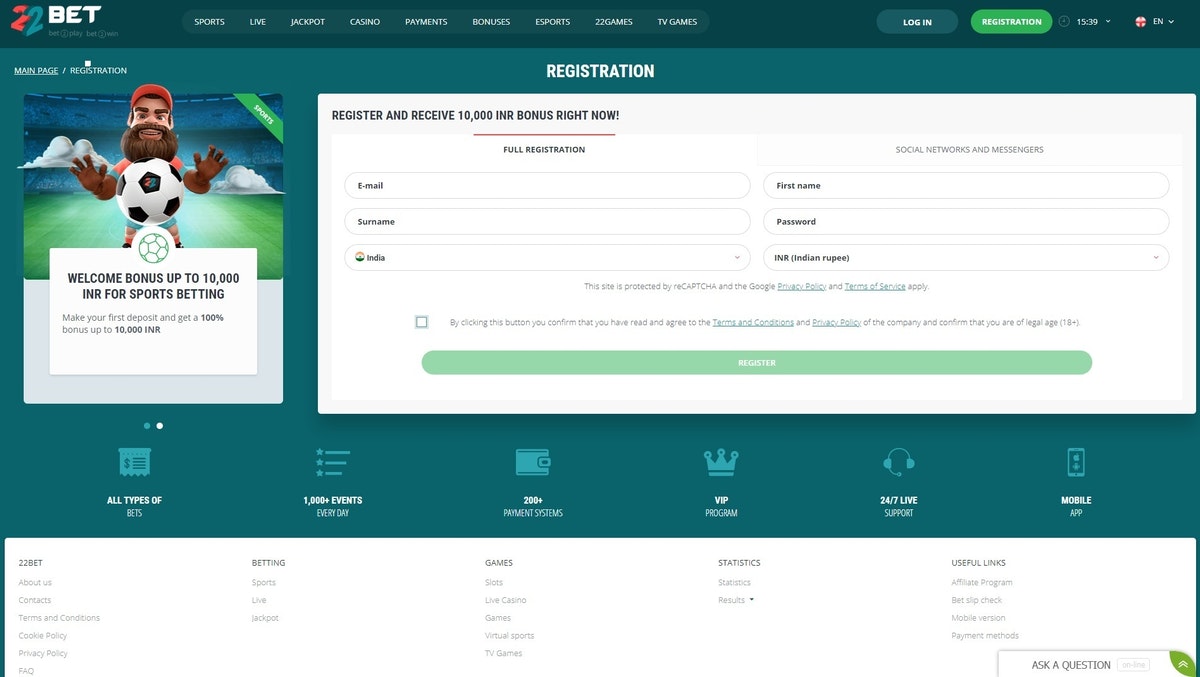
Task: Open the Google Terms of Service link
Action: 875,287
